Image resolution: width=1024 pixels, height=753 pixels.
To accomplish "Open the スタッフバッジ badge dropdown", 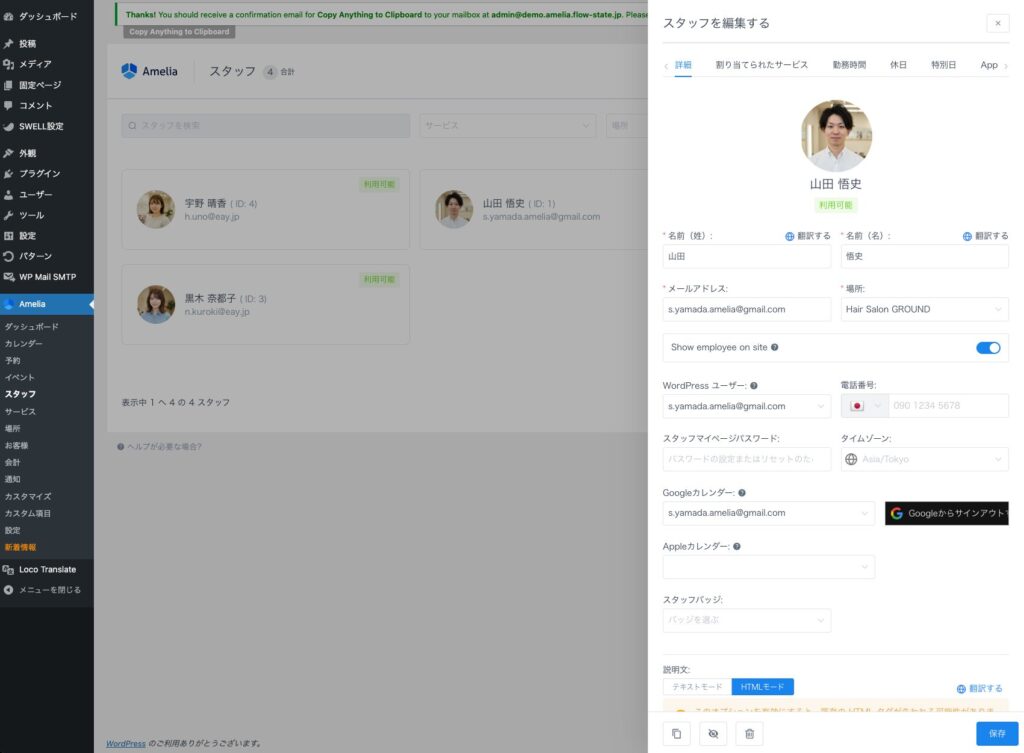I will [746, 620].
